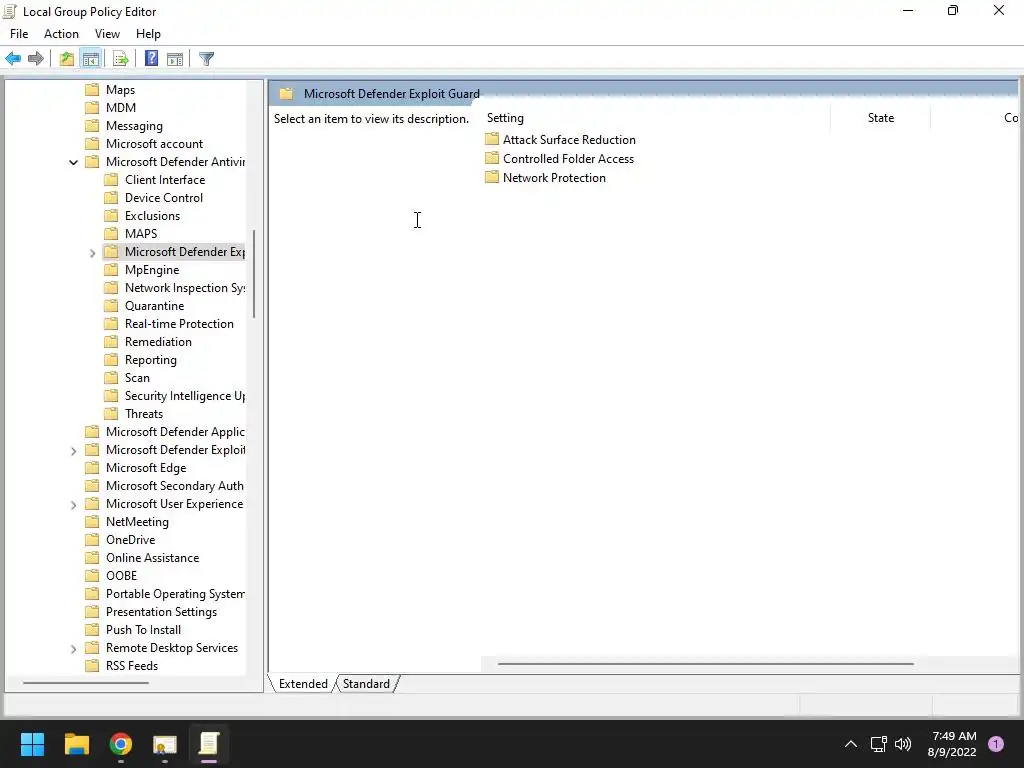Click the Local Group Policy Editor title icon
The image size is (1024, 768).
pyautogui.click(x=10, y=11)
